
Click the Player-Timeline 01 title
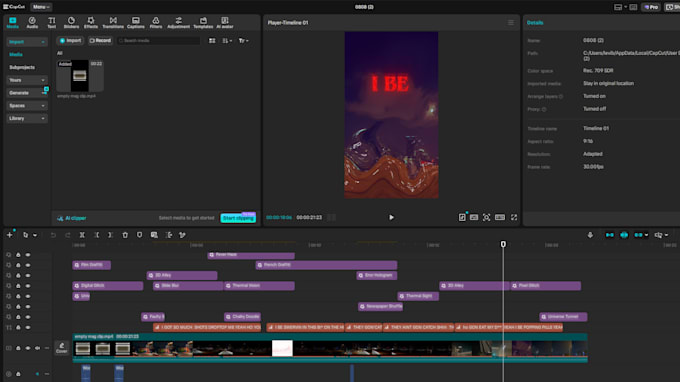(x=288, y=23)
